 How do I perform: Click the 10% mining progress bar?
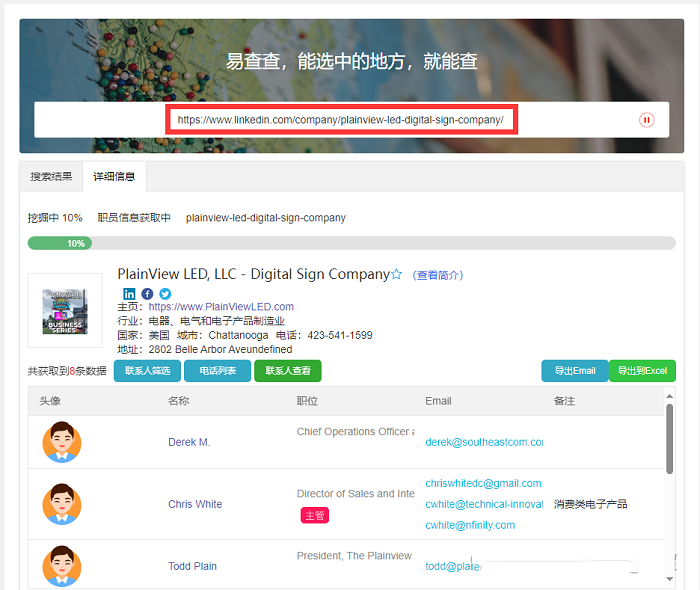pyautogui.click(x=352, y=243)
